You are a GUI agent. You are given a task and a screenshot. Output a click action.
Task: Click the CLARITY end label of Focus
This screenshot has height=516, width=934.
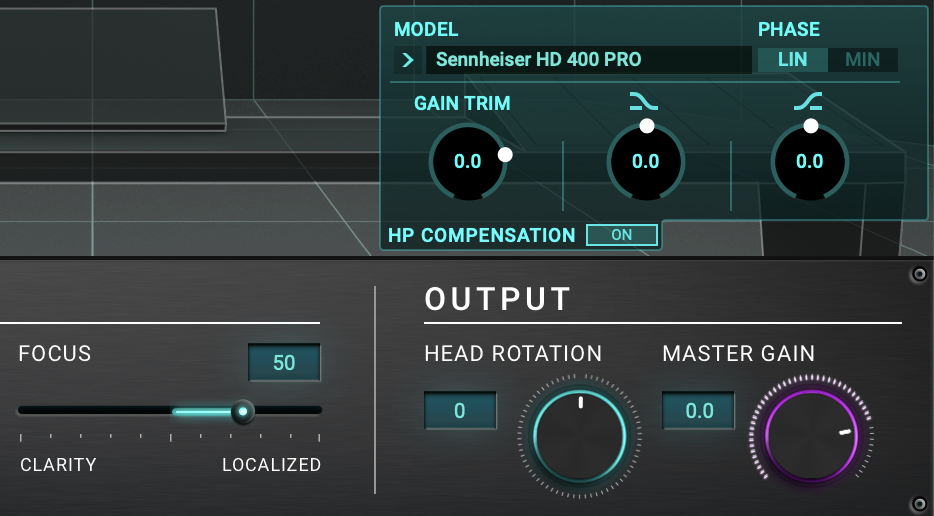(x=58, y=465)
